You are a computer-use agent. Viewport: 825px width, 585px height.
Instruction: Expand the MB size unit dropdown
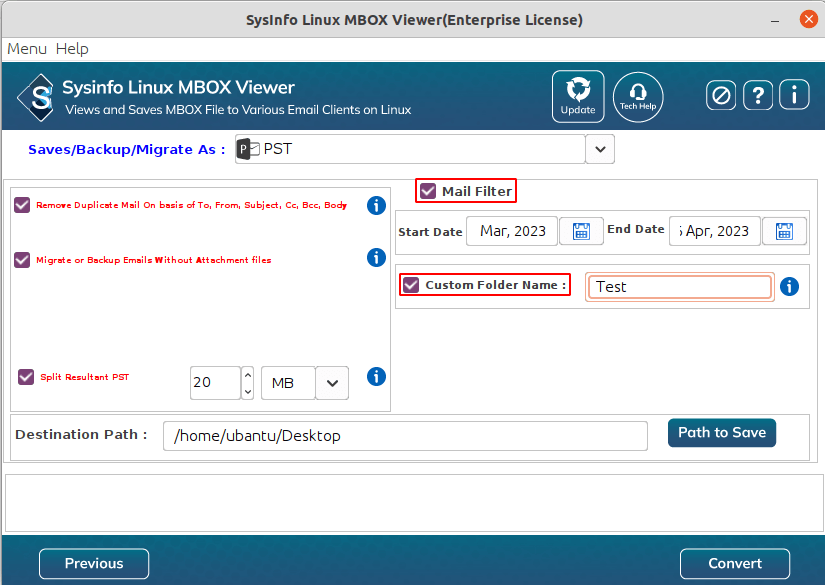[x=332, y=383]
